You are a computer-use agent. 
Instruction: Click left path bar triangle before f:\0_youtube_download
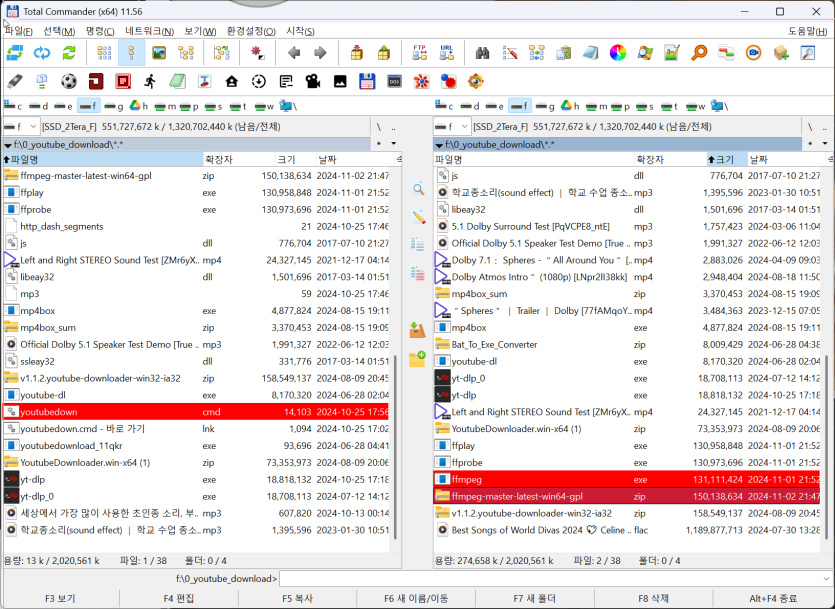(7, 144)
